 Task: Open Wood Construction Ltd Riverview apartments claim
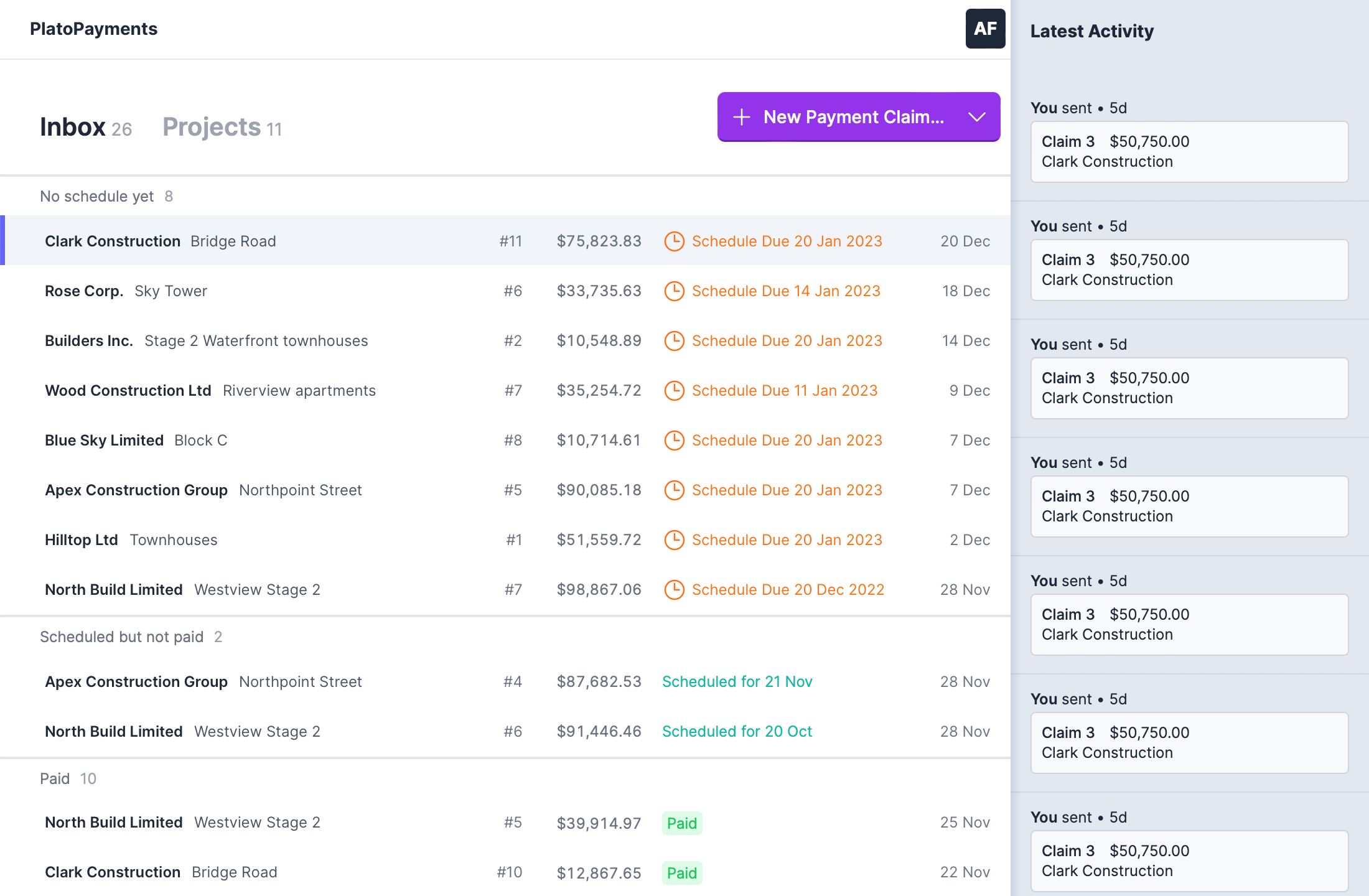click(505, 390)
